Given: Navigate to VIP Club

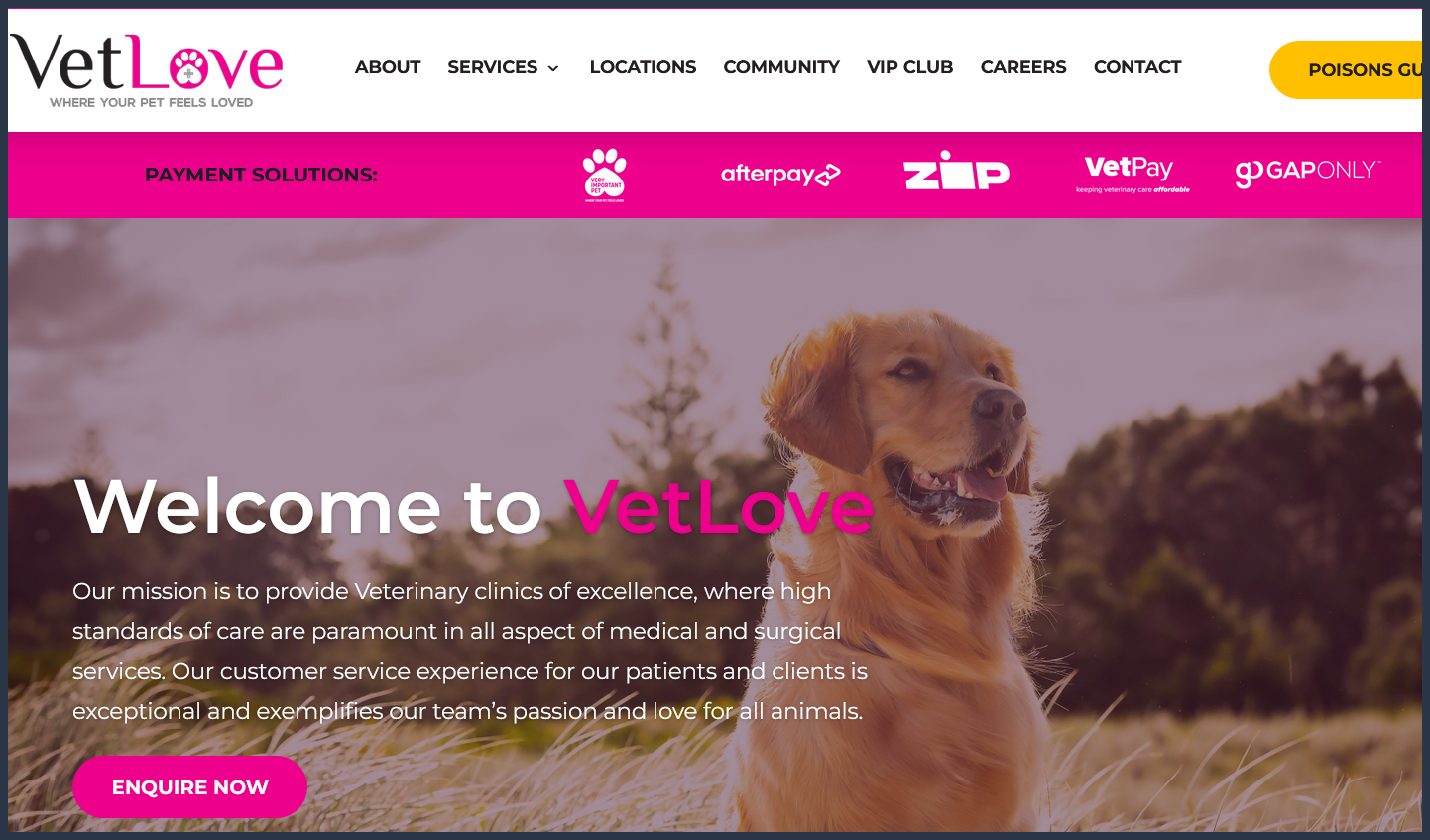Looking at the screenshot, I should pos(909,67).
